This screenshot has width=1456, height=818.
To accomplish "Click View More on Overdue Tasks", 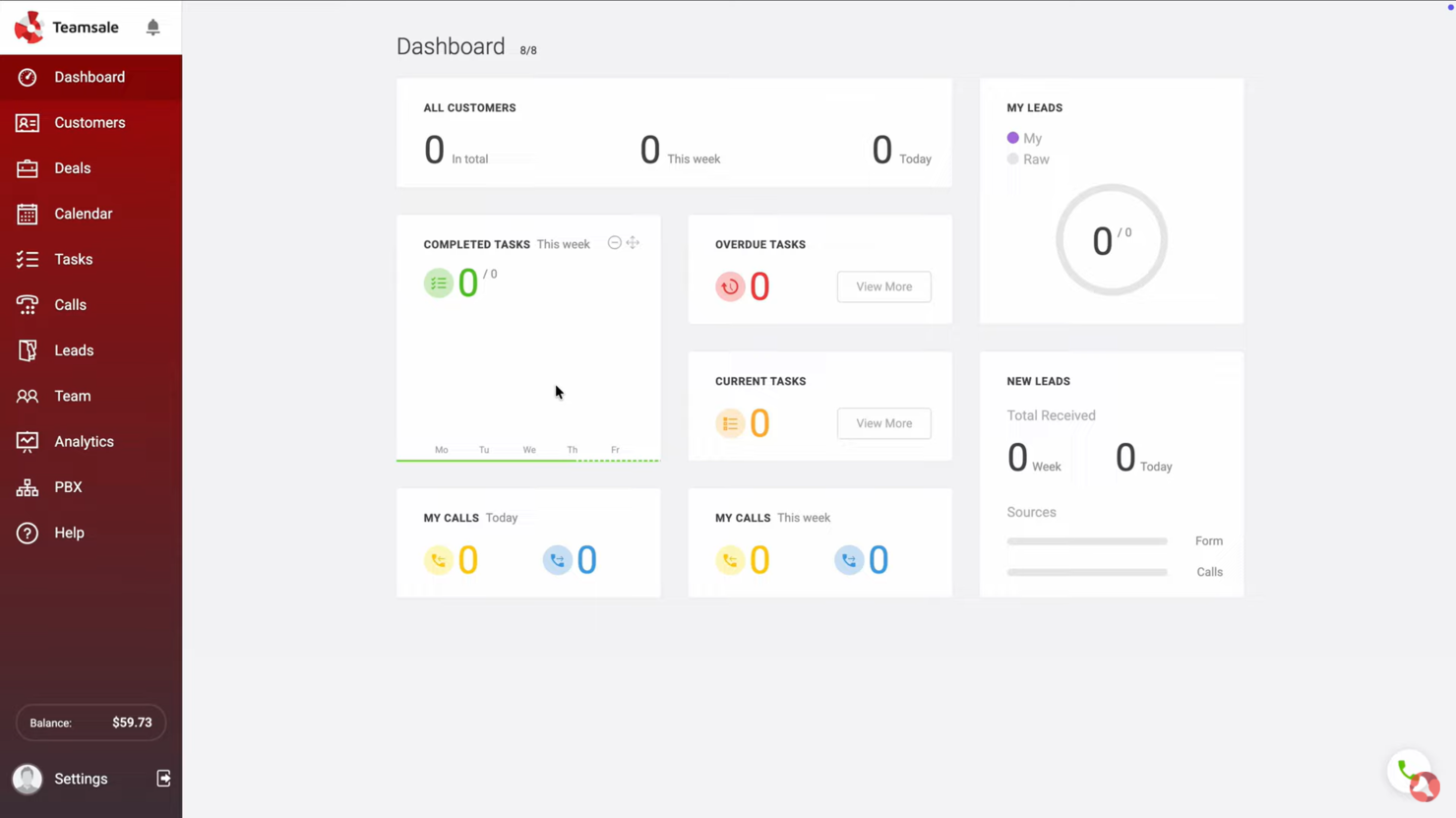I will [x=882, y=286].
